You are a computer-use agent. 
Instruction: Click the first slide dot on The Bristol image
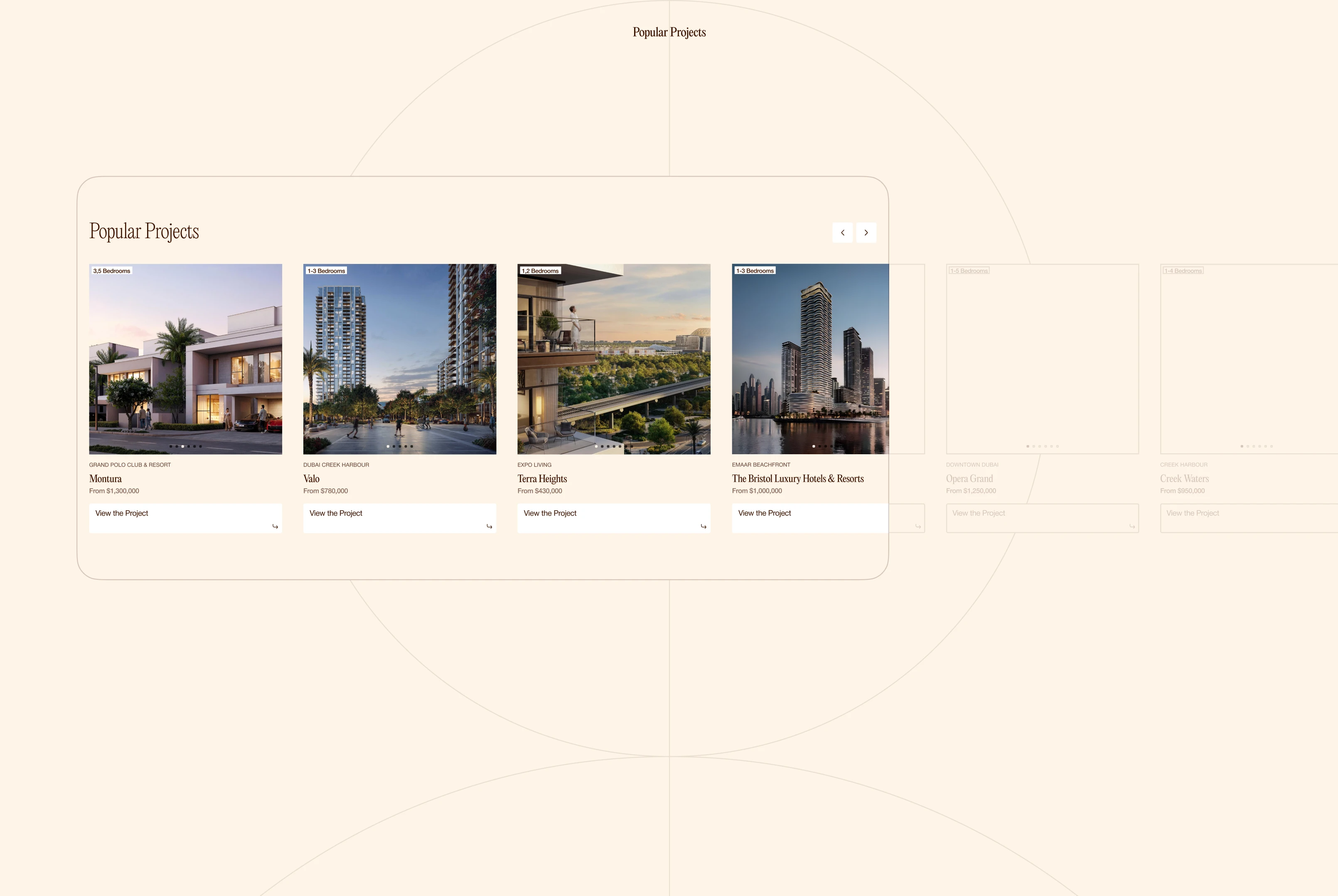[x=814, y=446]
